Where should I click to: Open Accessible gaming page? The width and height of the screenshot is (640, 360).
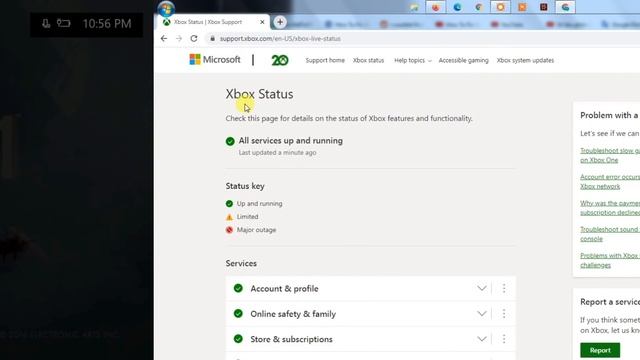click(464, 60)
